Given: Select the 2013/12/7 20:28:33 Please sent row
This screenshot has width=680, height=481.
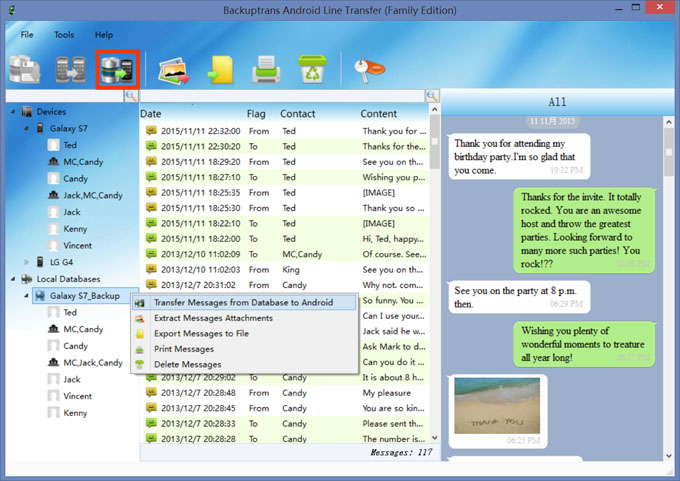Looking at the screenshot, I should (285, 423).
